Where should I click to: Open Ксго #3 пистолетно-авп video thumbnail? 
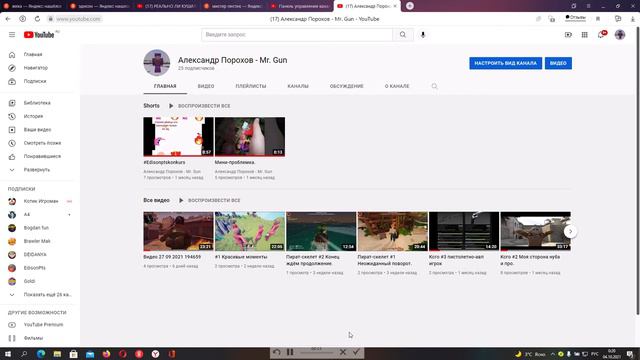(x=464, y=231)
